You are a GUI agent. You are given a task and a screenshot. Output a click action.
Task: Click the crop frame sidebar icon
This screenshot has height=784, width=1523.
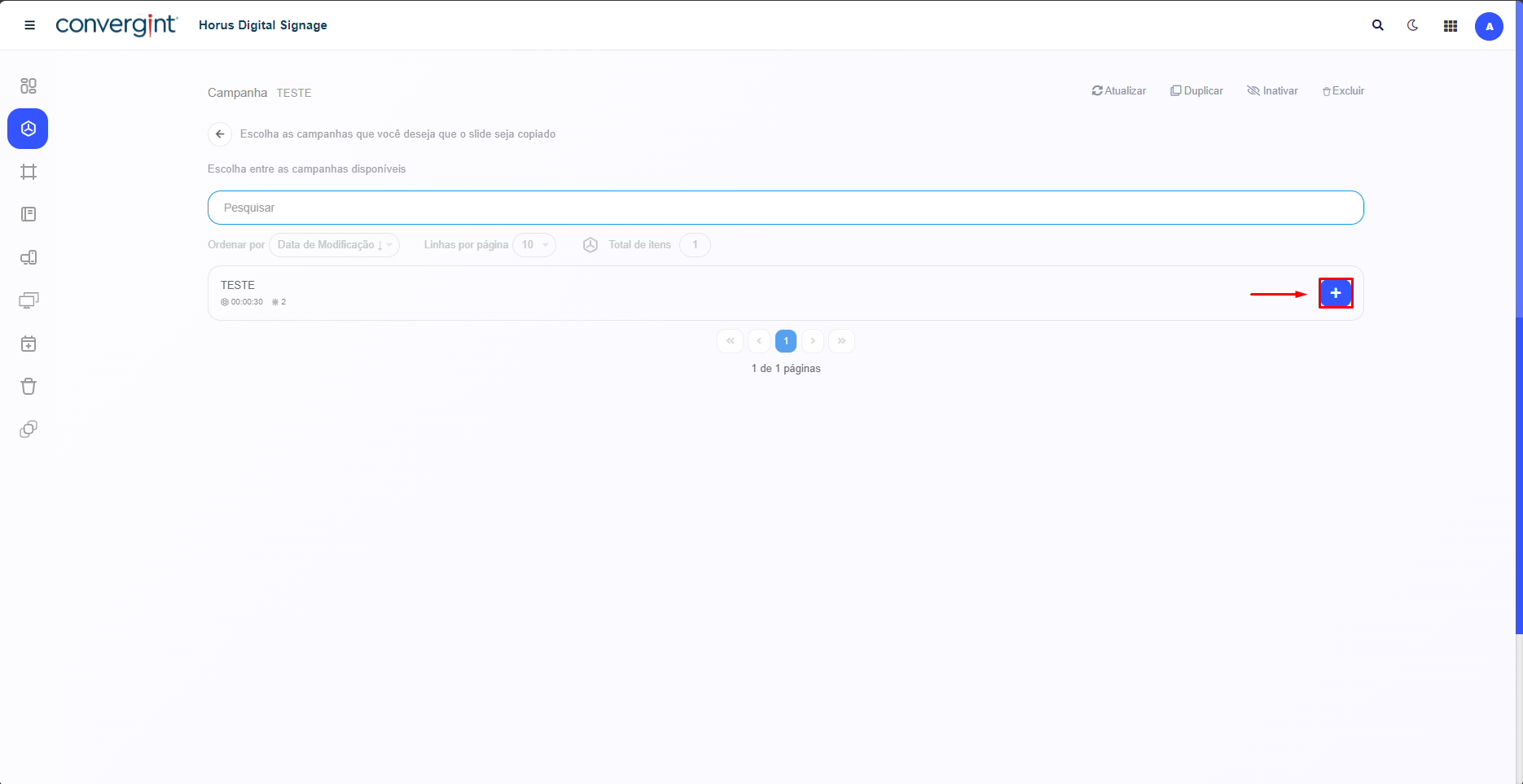click(29, 172)
